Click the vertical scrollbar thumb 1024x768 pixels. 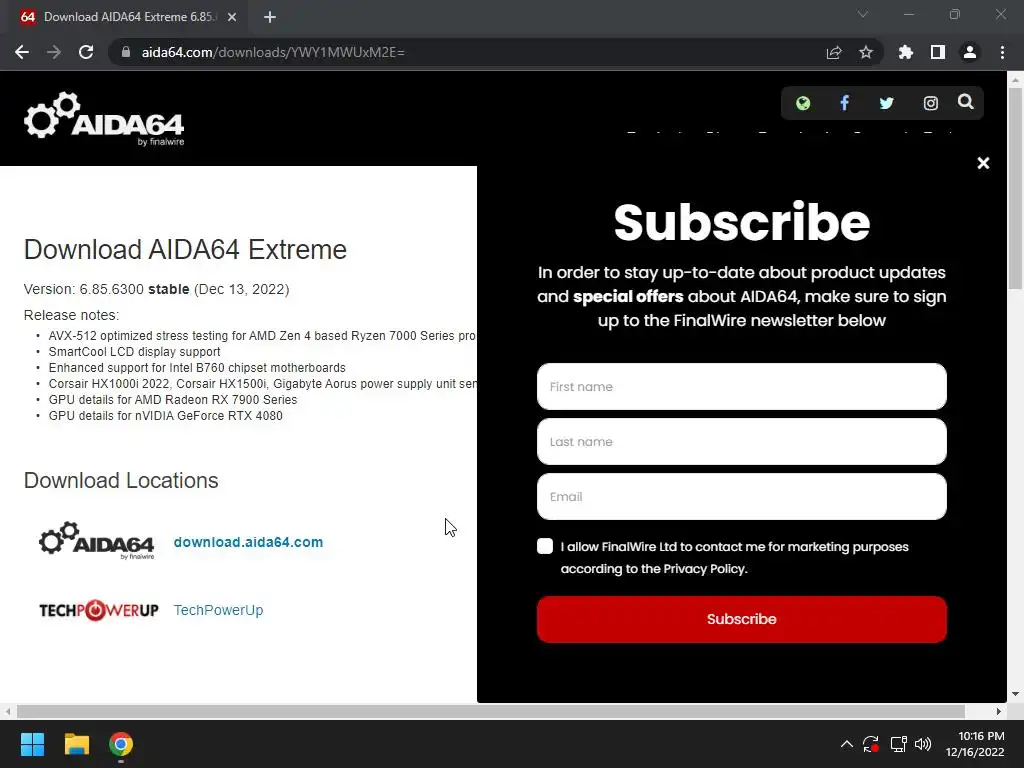[x=1015, y=188]
